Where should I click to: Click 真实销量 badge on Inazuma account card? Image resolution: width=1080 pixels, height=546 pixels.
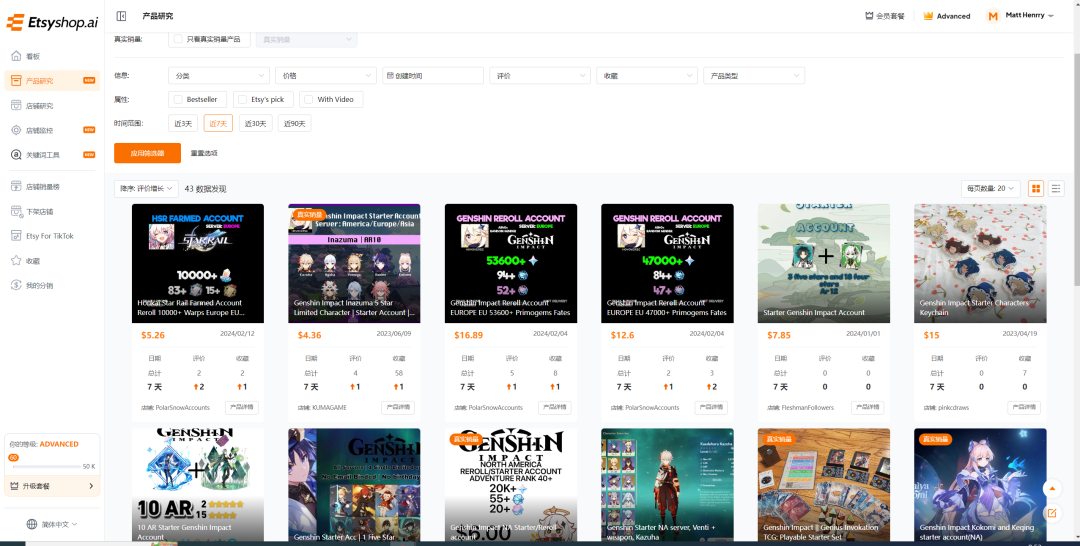309,215
